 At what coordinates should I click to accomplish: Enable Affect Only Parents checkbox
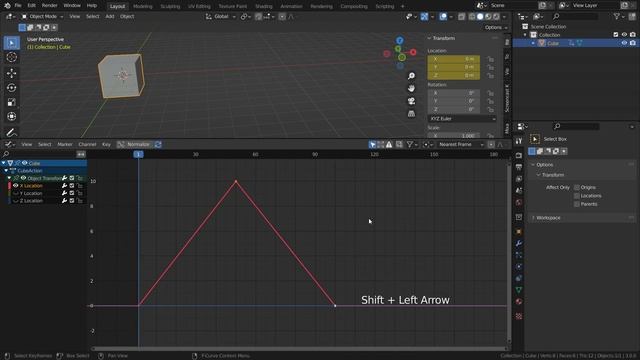coord(577,204)
